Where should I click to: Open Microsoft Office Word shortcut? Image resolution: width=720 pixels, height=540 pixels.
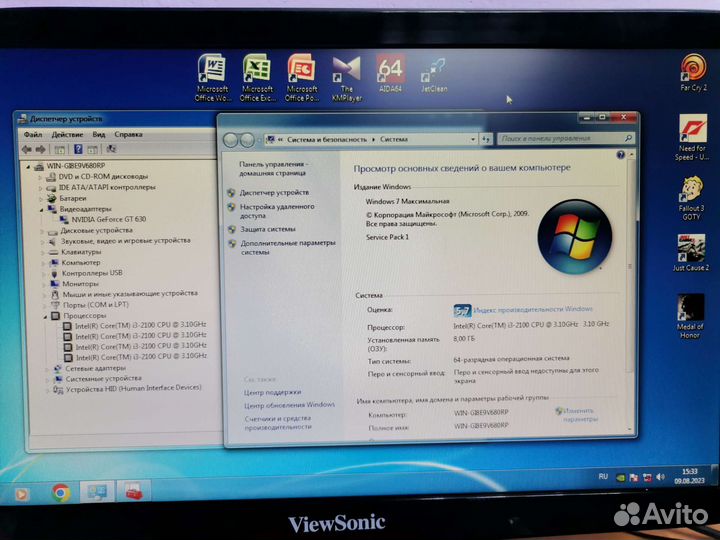coord(212,70)
